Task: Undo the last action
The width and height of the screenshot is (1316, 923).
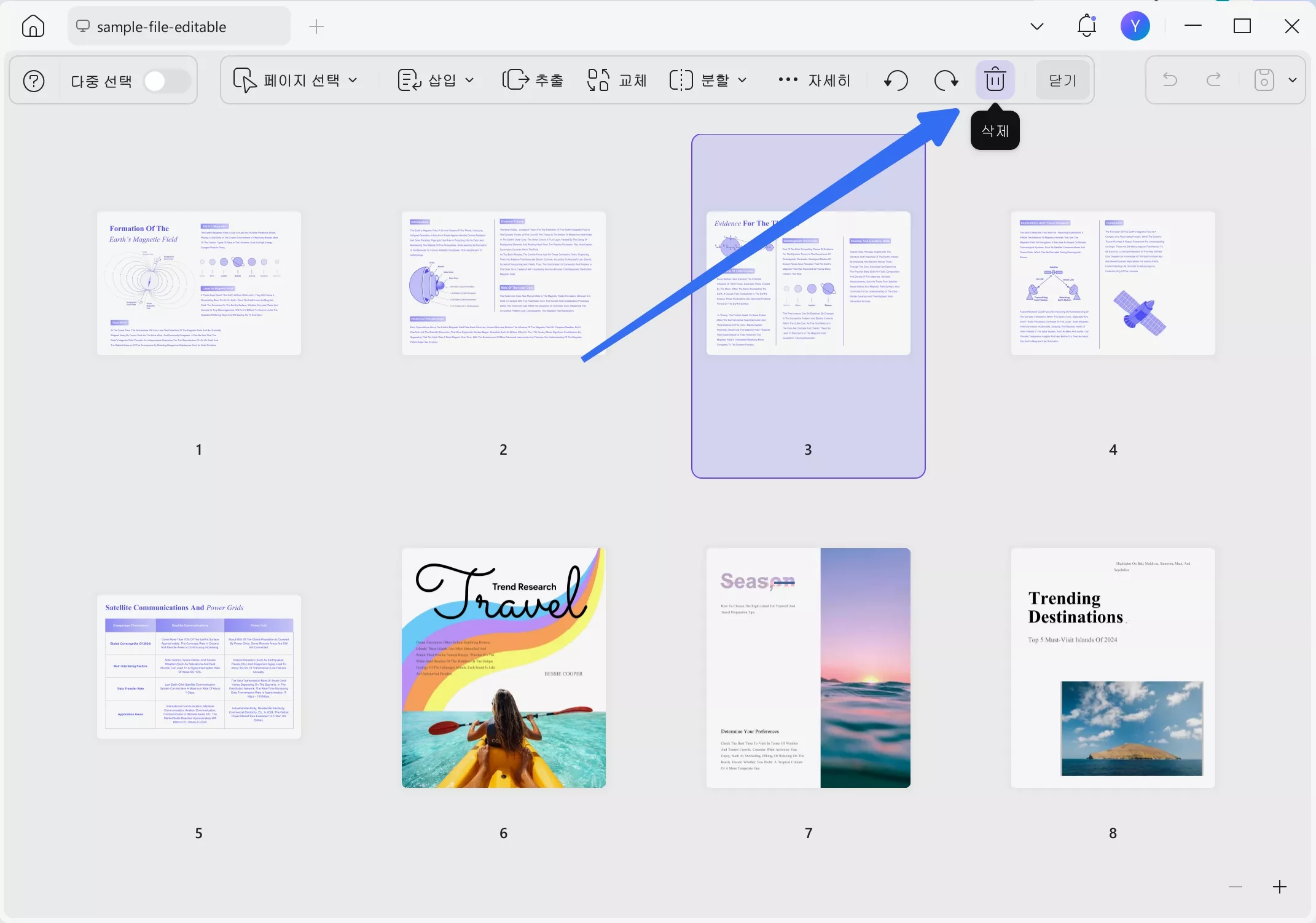Action: [1170, 80]
